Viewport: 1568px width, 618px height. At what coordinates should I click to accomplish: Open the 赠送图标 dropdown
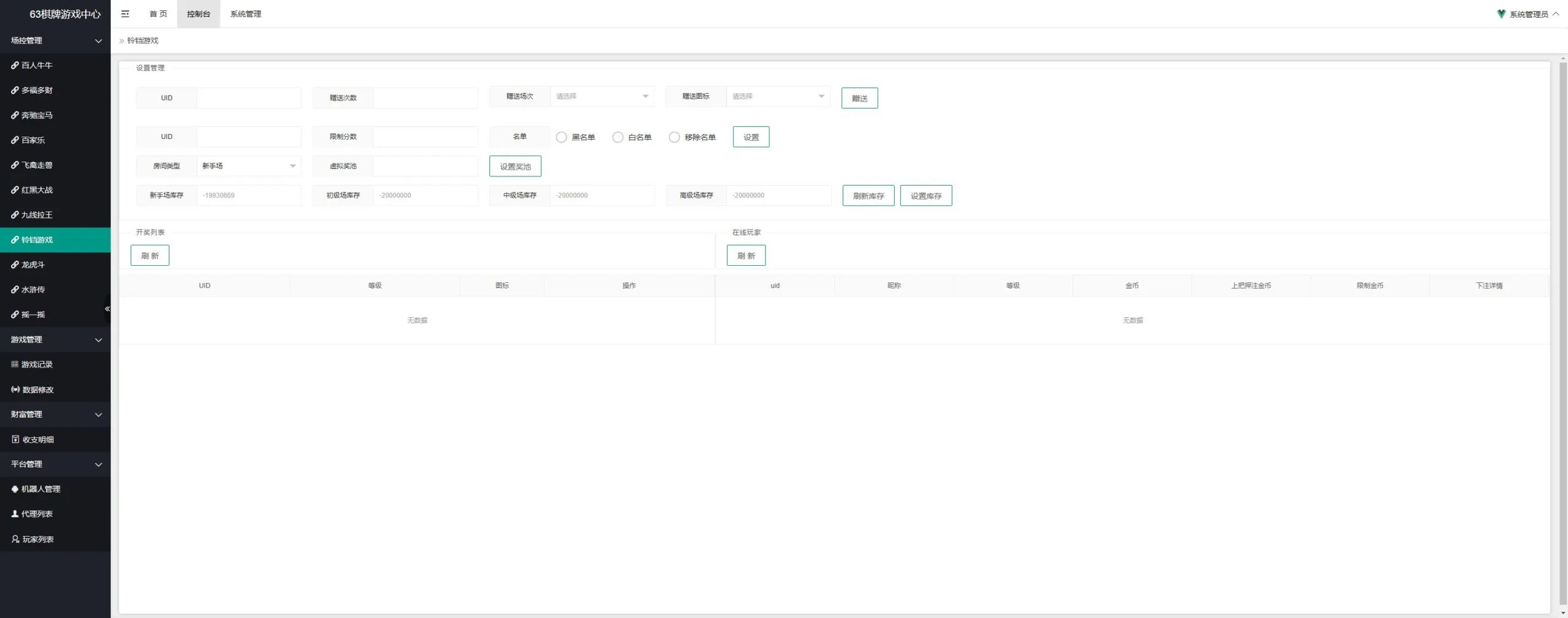pyautogui.click(x=778, y=96)
